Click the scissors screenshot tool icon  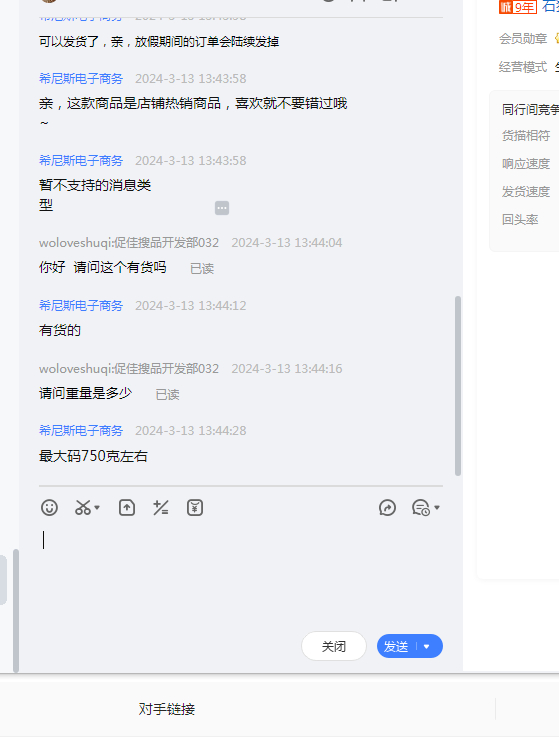pos(83,508)
